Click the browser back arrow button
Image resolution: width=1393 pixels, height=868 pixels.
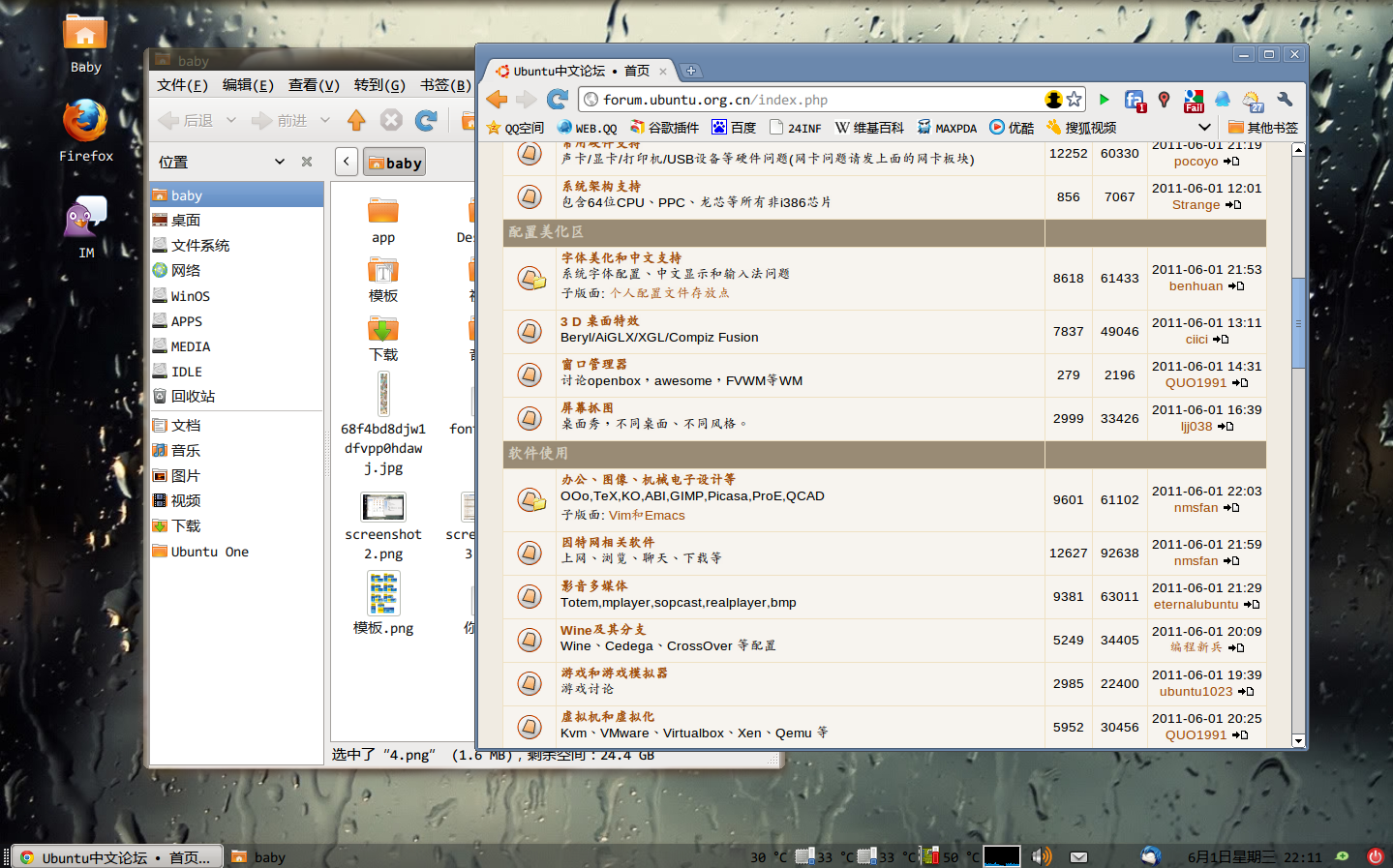(x=498, y=100)
